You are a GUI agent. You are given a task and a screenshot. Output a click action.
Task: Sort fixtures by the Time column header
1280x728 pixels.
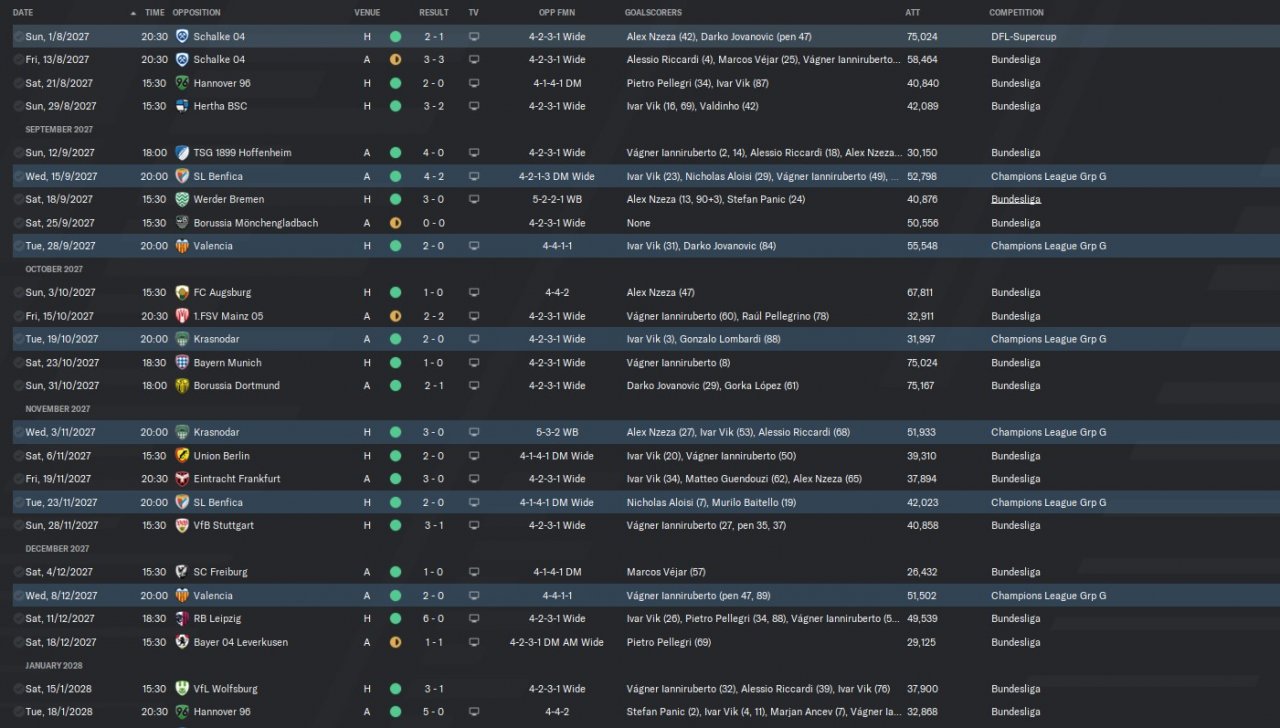[154, 13]
